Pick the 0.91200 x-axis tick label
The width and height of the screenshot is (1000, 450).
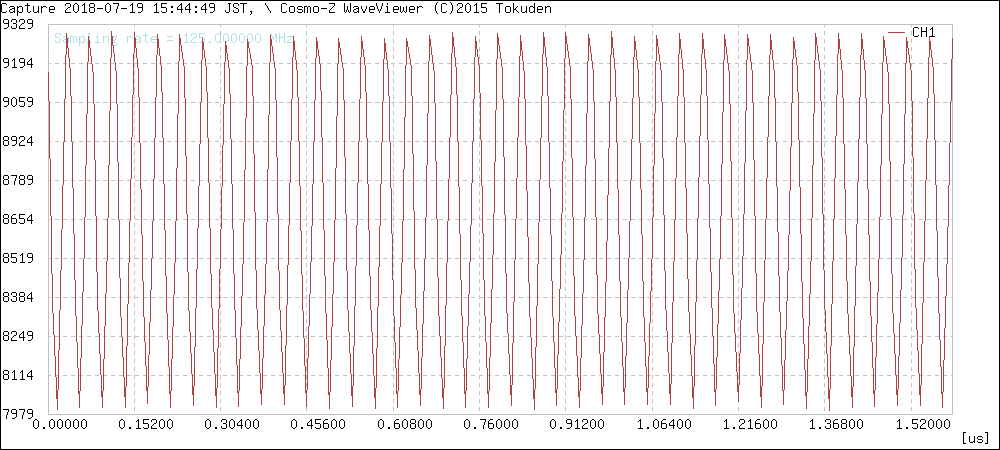577,425
